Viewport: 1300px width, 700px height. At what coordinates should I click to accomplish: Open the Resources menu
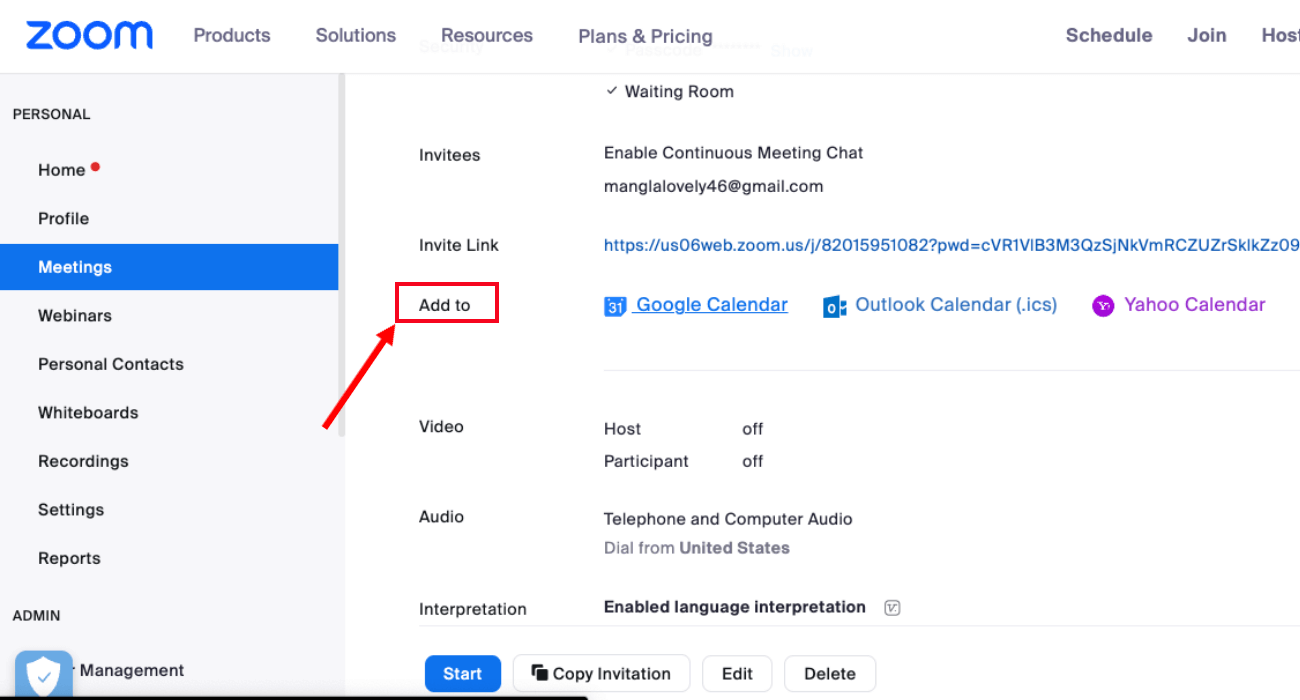tap(487, 35)
